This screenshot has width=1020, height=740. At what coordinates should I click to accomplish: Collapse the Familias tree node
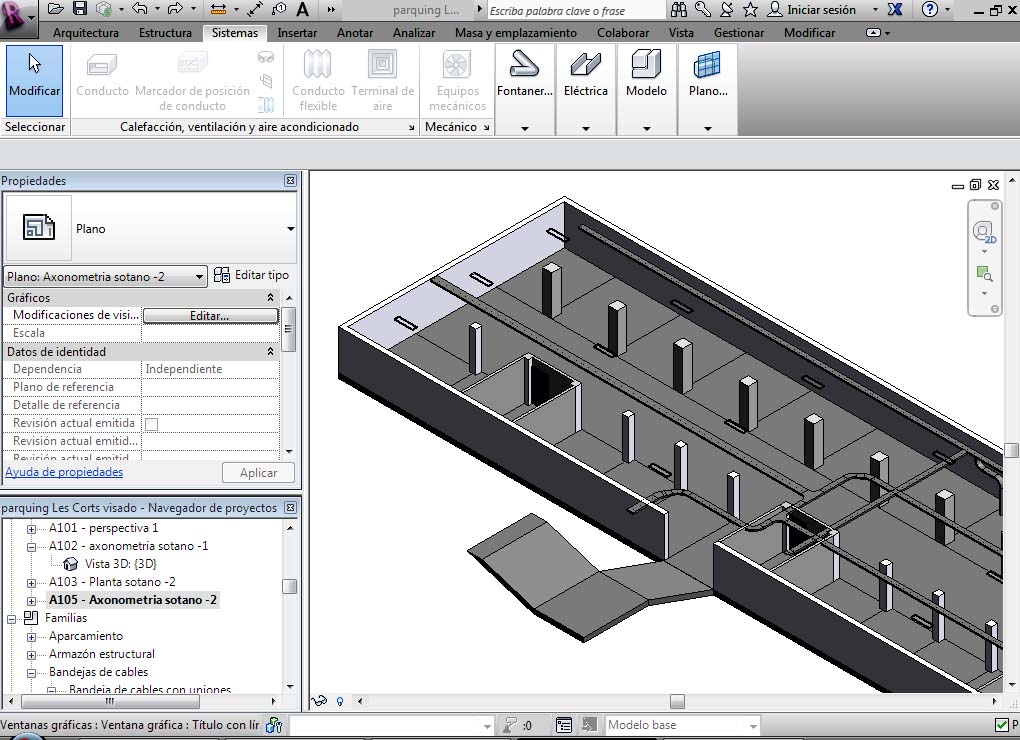pyautogui.click(x=13, y=618)
